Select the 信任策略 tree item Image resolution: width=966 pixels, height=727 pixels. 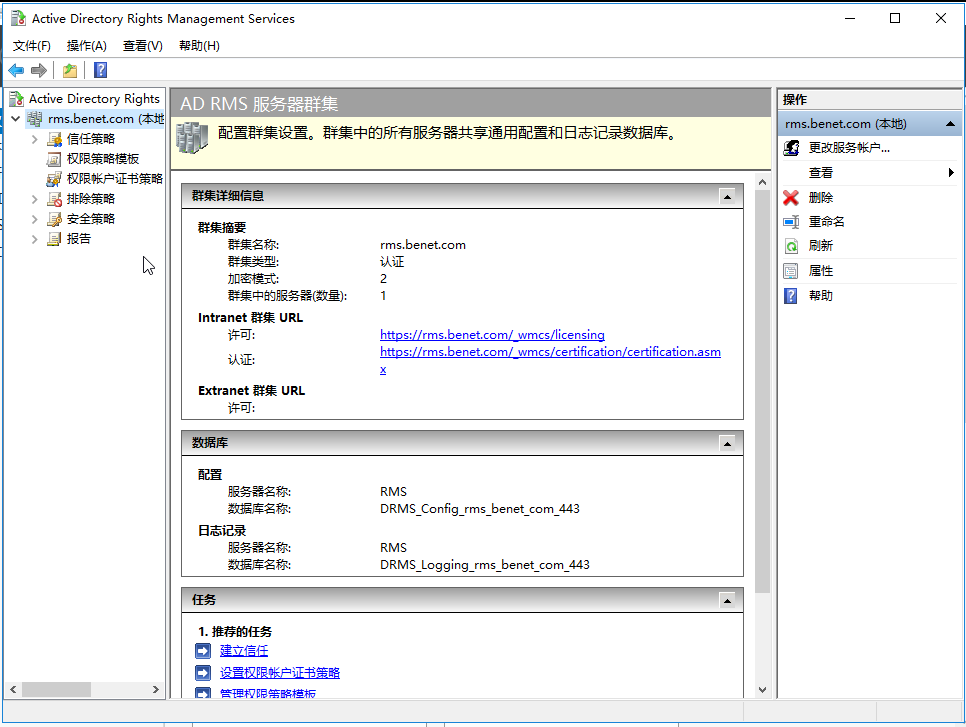(x=91, y=139)
